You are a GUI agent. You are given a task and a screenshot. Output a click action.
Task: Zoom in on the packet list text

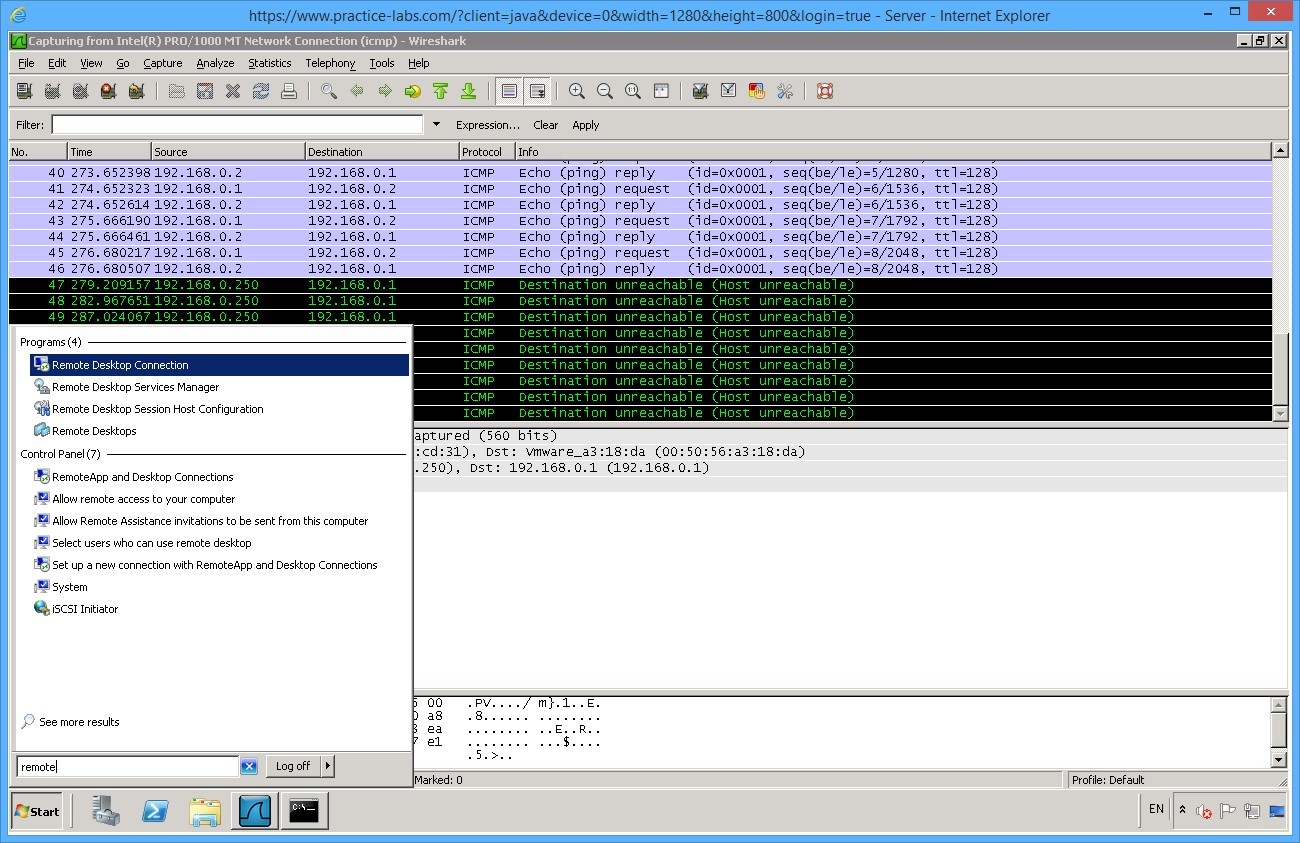[x=576, y=91]
